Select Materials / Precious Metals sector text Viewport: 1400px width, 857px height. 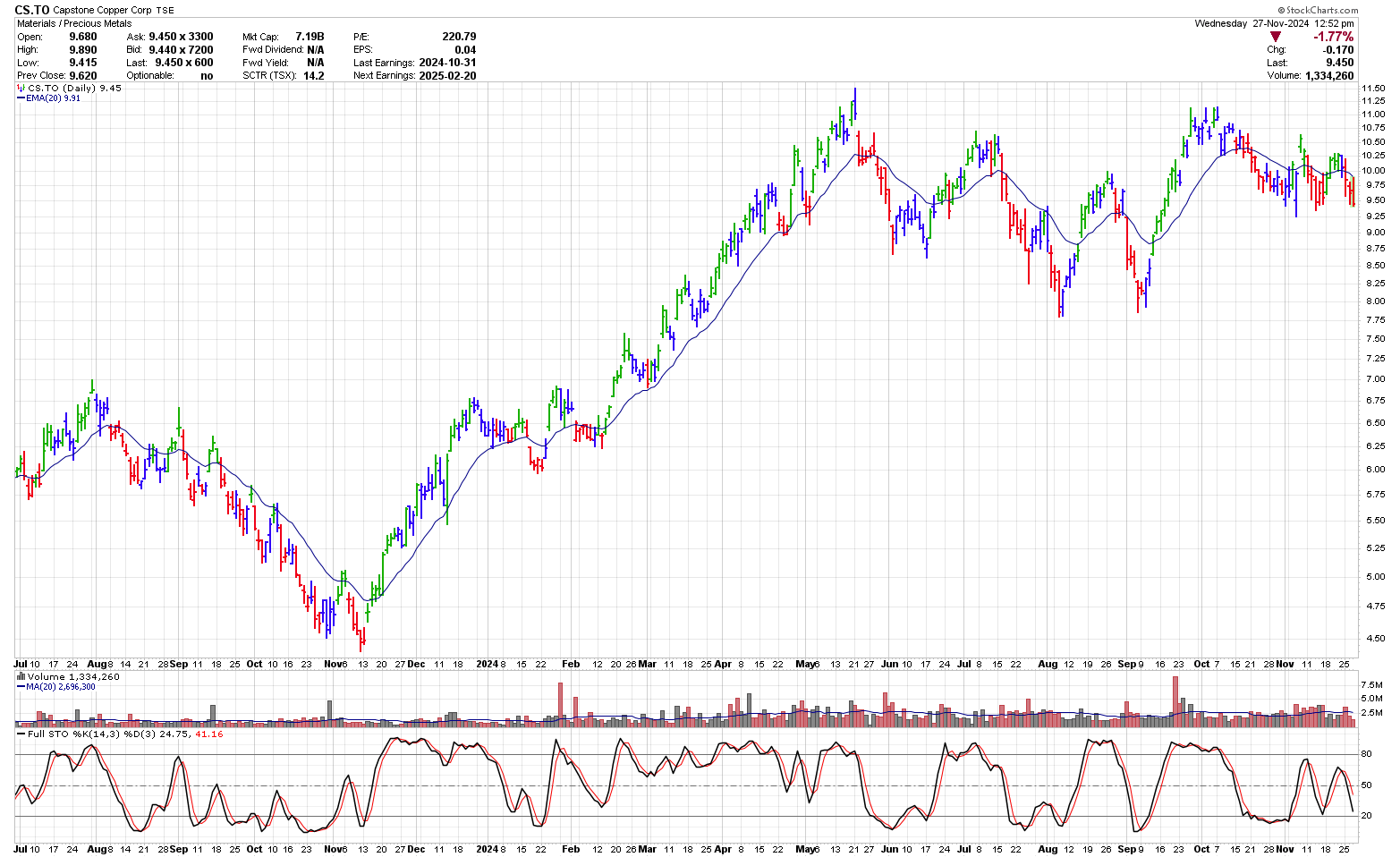pyautogui.click(x=74, y=23)
